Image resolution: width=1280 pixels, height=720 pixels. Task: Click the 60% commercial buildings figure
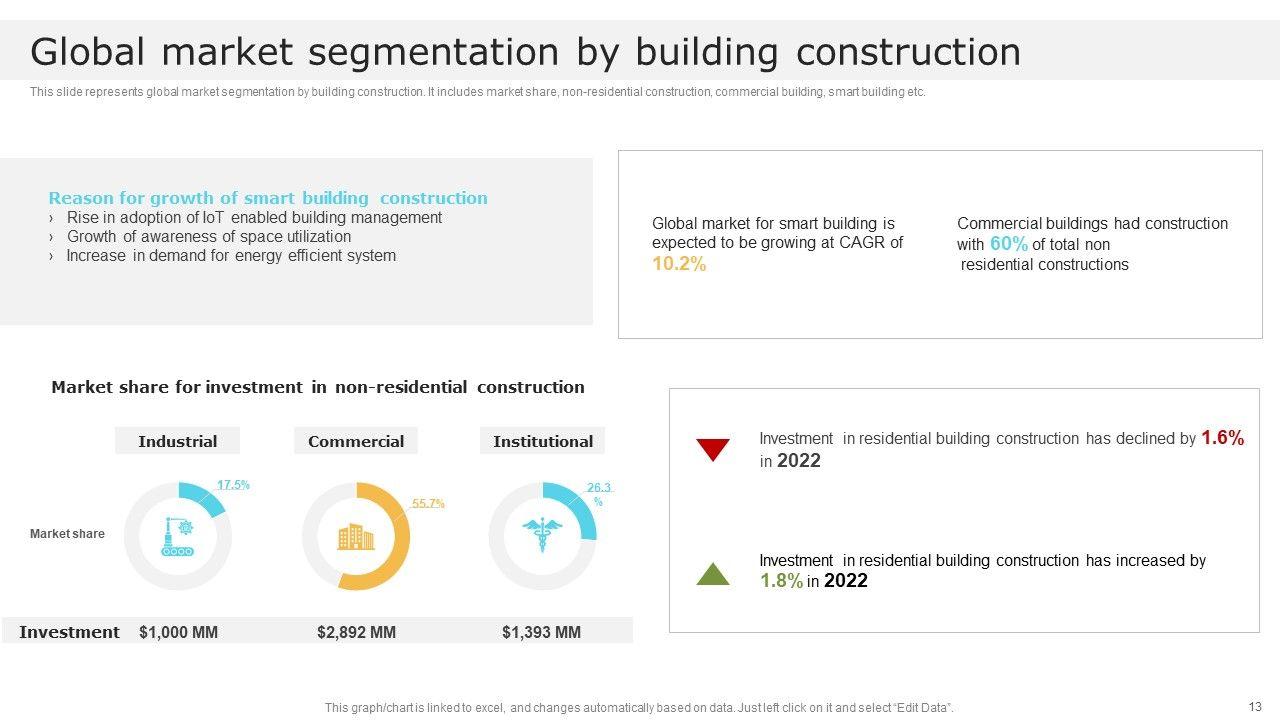(1009, 244)
